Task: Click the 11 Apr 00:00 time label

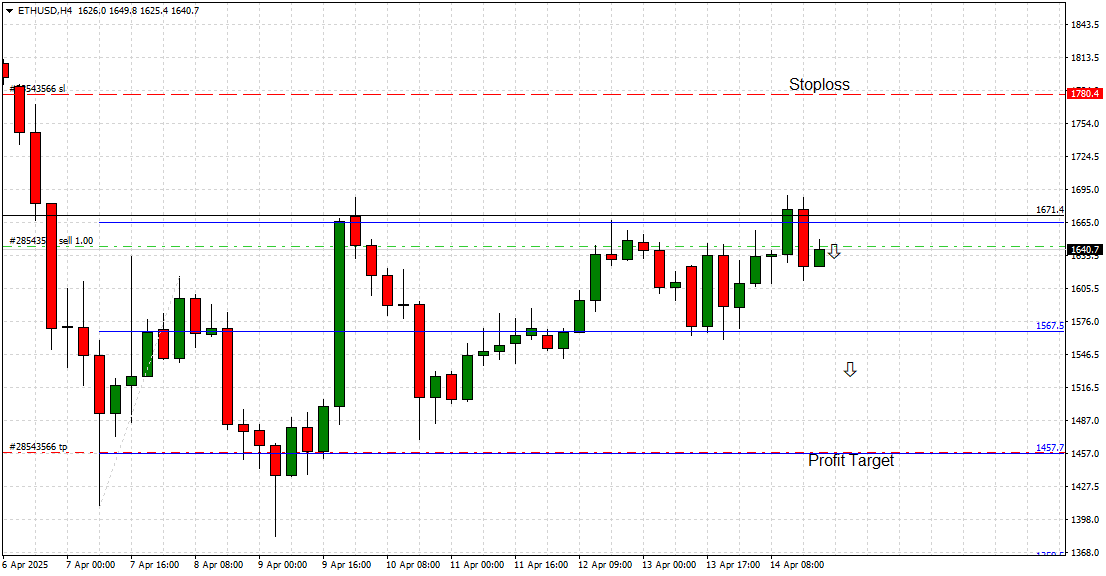Action: pos(477,565)
